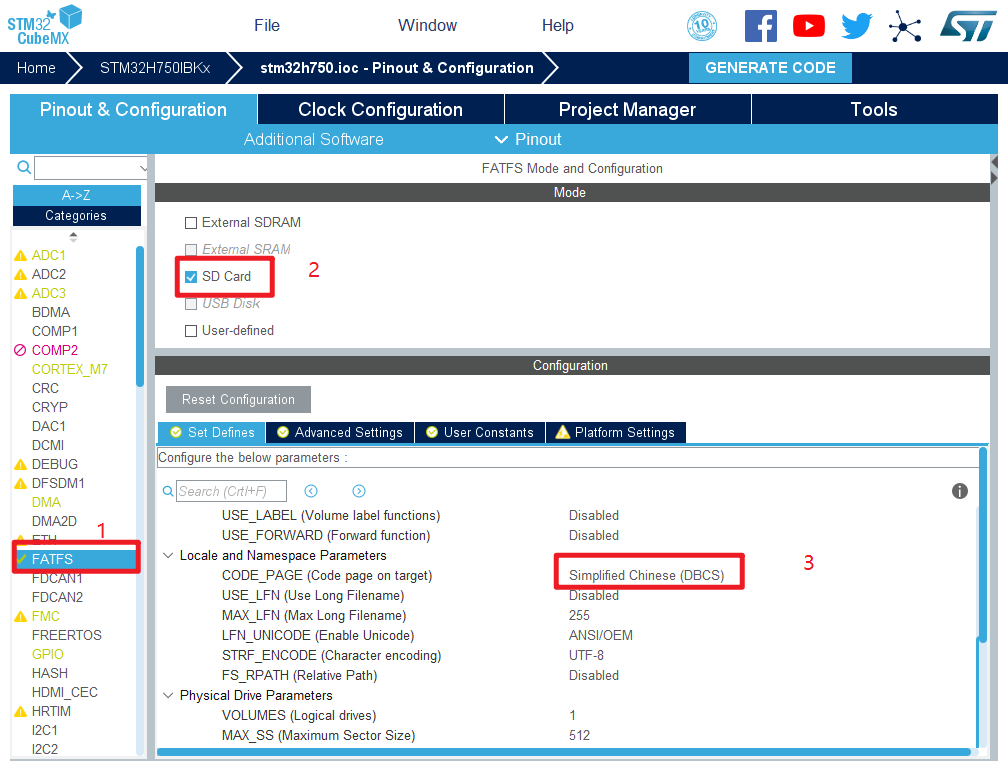This screenshot has width=1008, height=771.
Task: Expand the Pinout dropdown menu
Action: coord(528,139)
